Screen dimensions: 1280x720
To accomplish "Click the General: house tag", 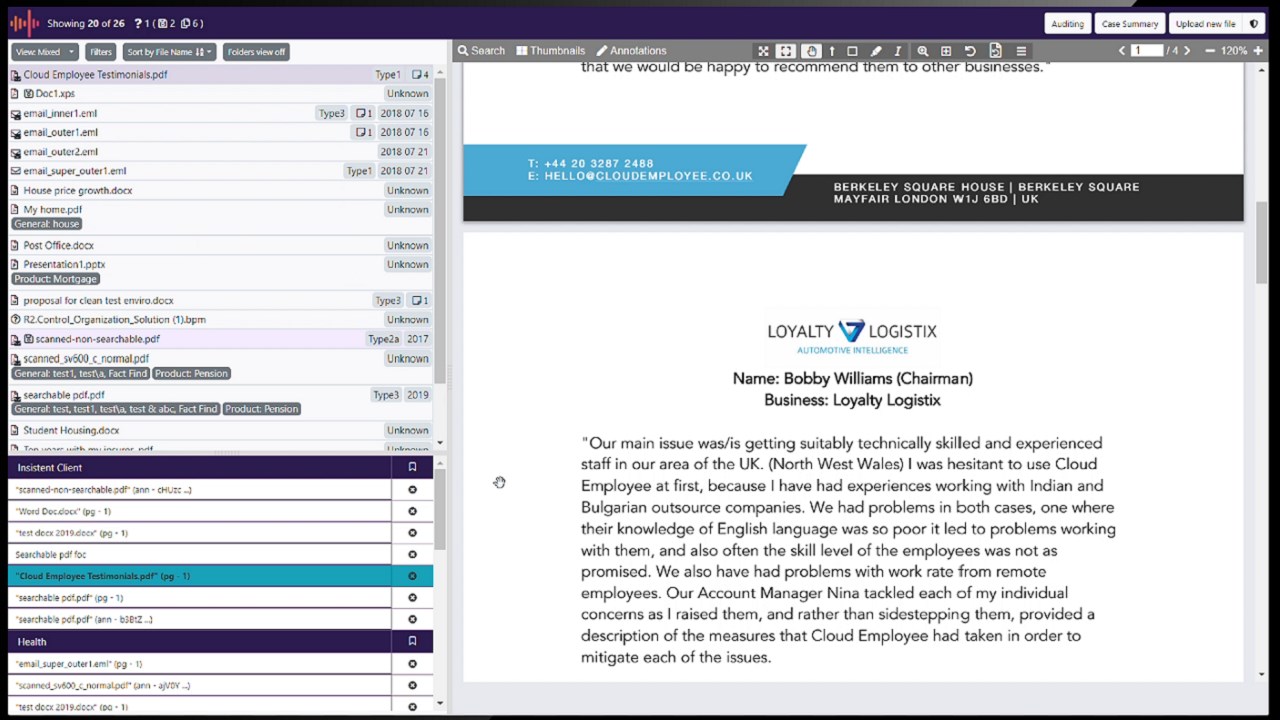I will point(46,224).
